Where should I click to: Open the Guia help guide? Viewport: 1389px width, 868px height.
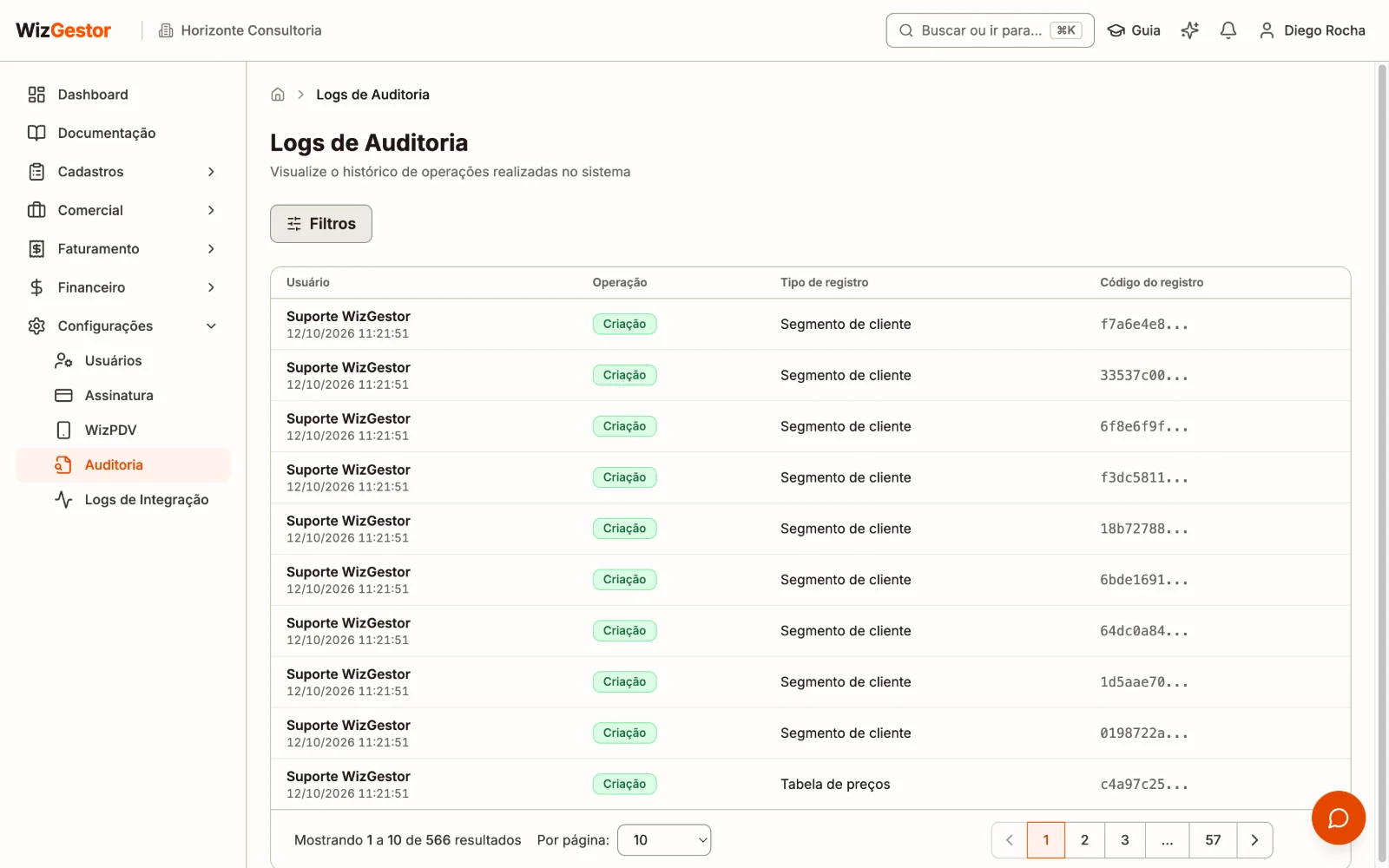click(1134, 30)
